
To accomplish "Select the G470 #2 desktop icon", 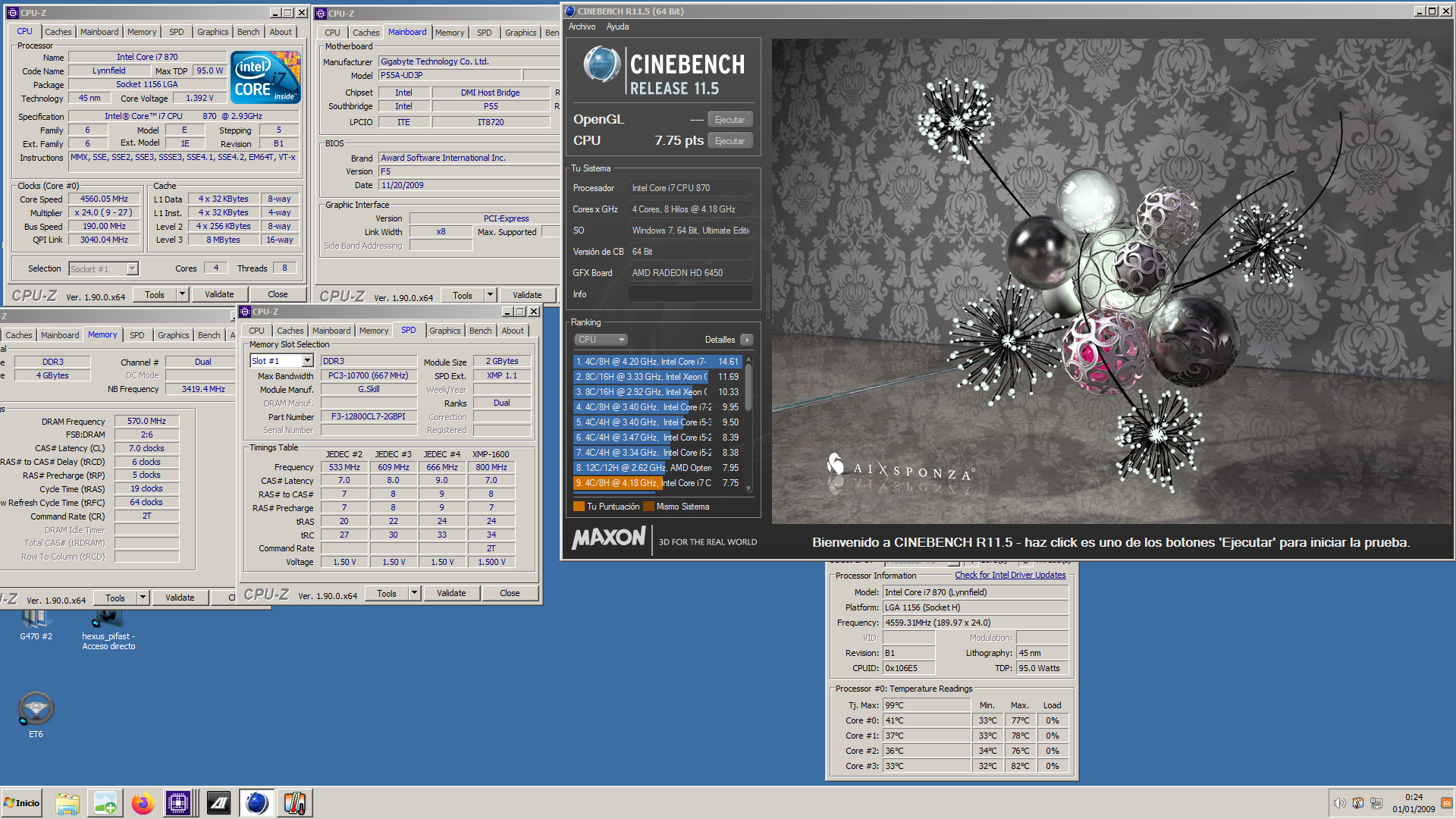I will click(x=36, y=626).
